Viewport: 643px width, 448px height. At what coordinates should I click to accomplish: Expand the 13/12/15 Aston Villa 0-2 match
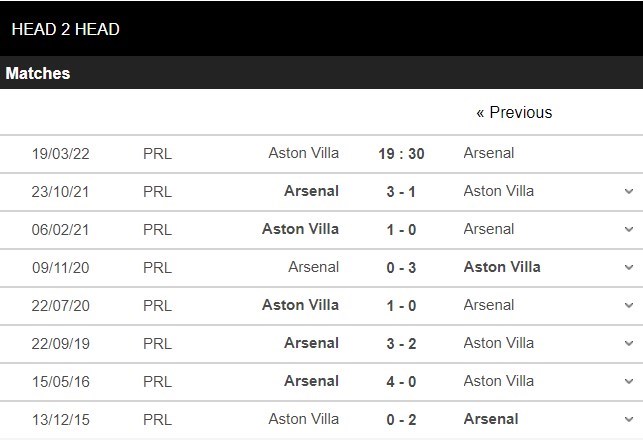pos(629,419)
